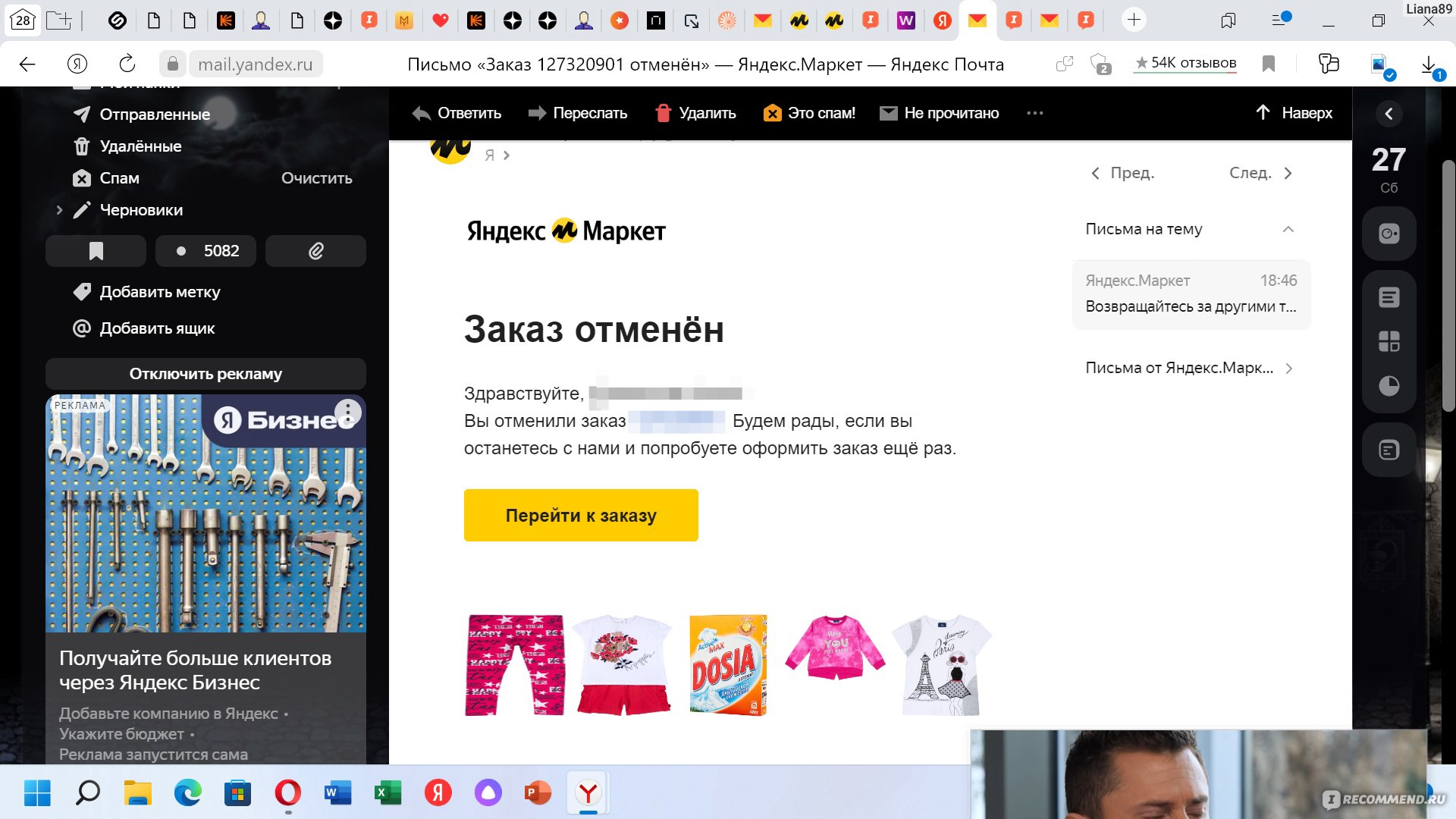
Task: Open the Отправленные folder
Action: tap(155, 115)
